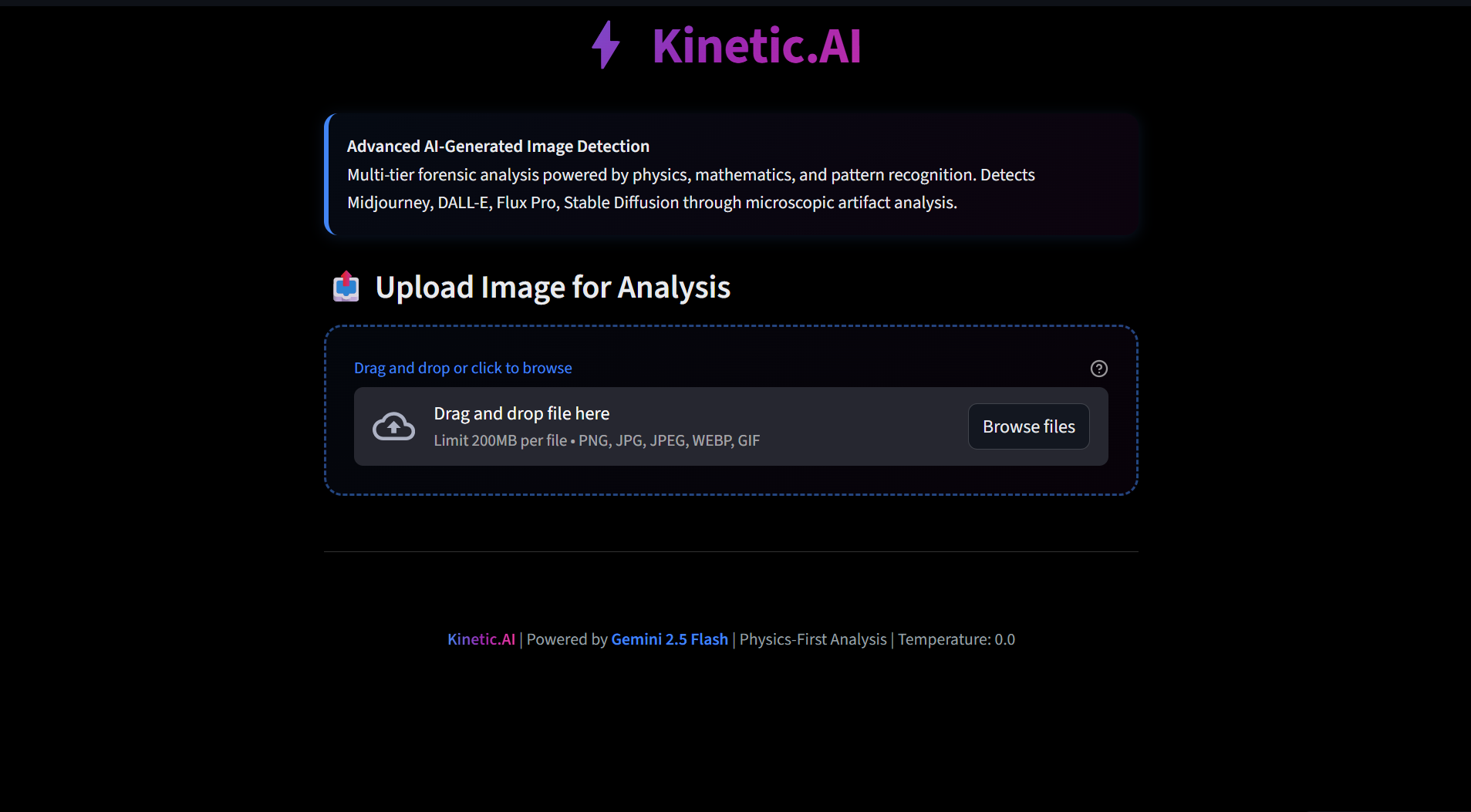Image resolution: width=1471 pixels, height=812 pixels.
Task: Click the upload inbox emoji icon
Action: (346, 286)
